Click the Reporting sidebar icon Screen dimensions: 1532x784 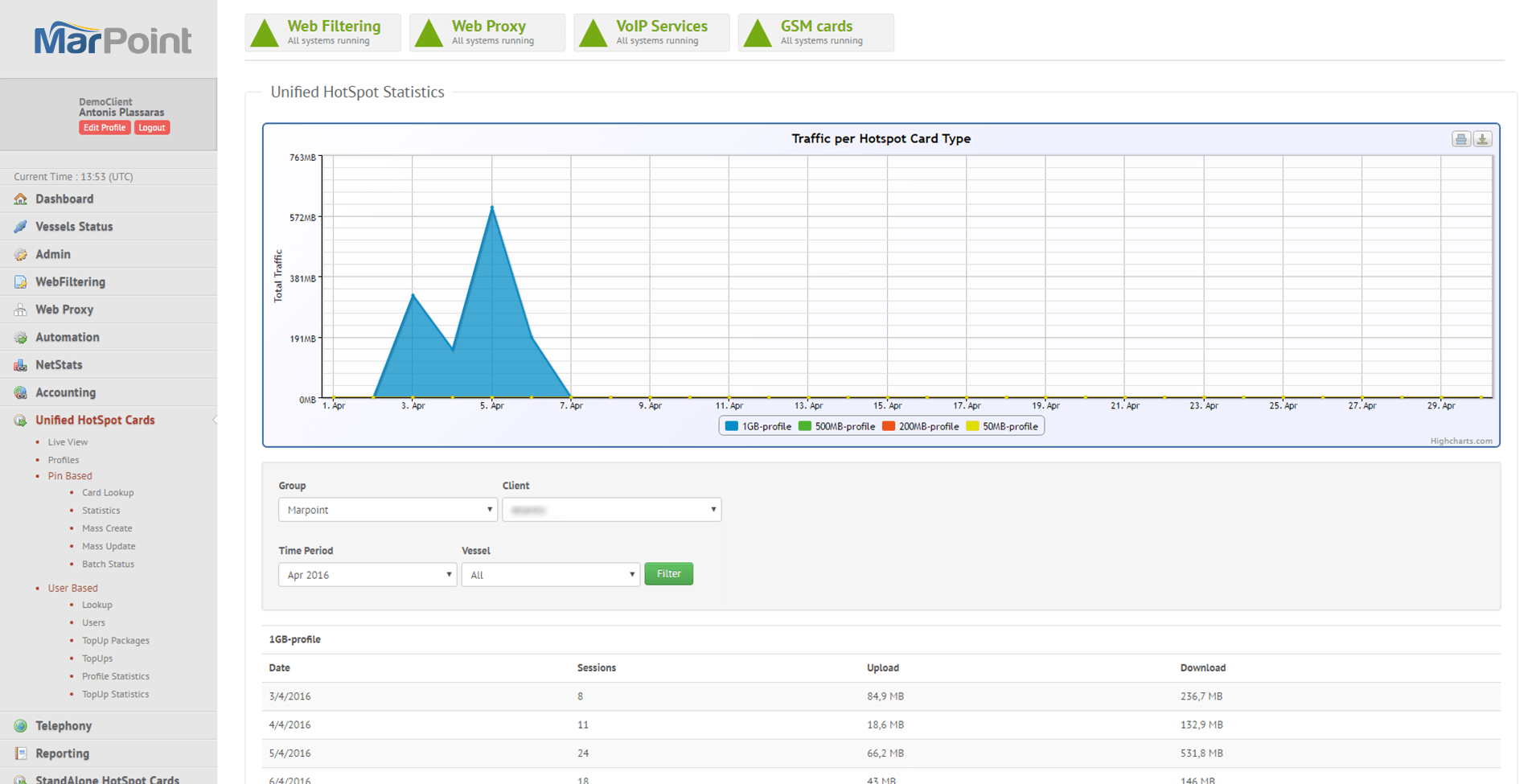point(21,753)
